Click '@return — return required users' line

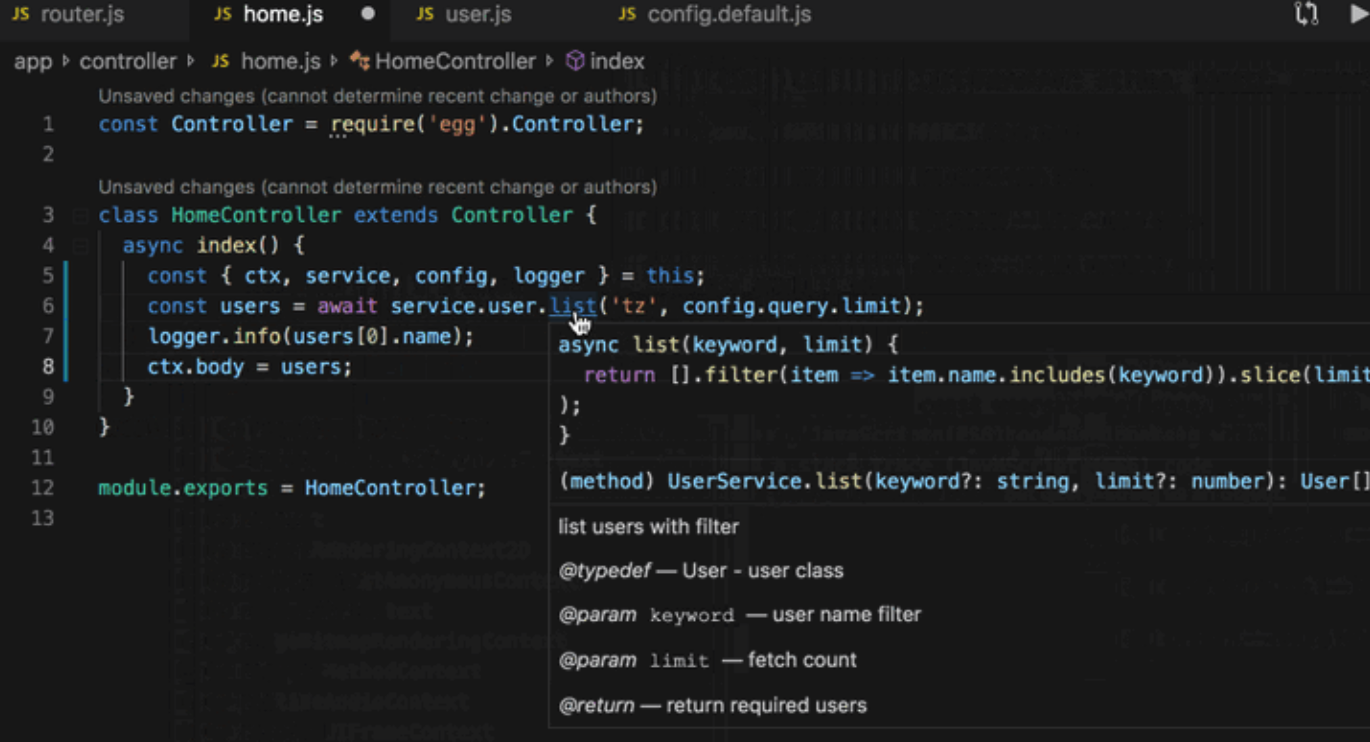(x=712, y=705)
